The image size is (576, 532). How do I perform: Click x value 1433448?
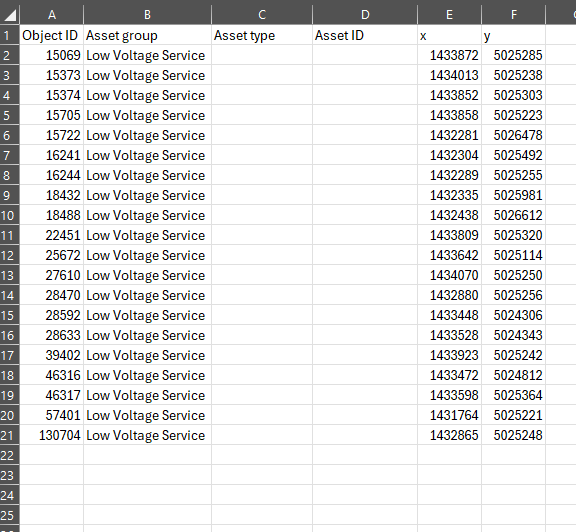click(449, 315)
